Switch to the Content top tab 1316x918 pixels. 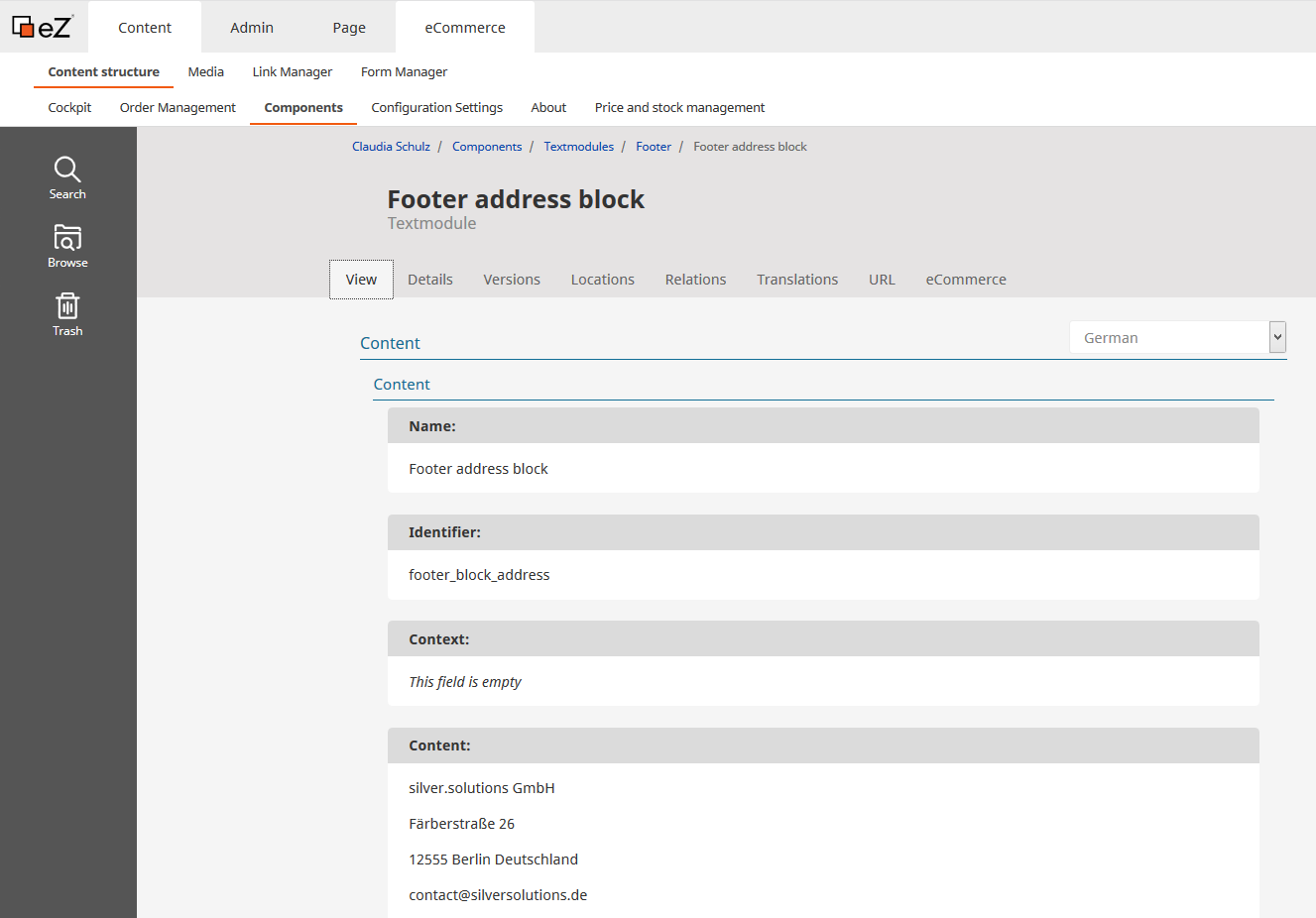click(x=145, y=28)
